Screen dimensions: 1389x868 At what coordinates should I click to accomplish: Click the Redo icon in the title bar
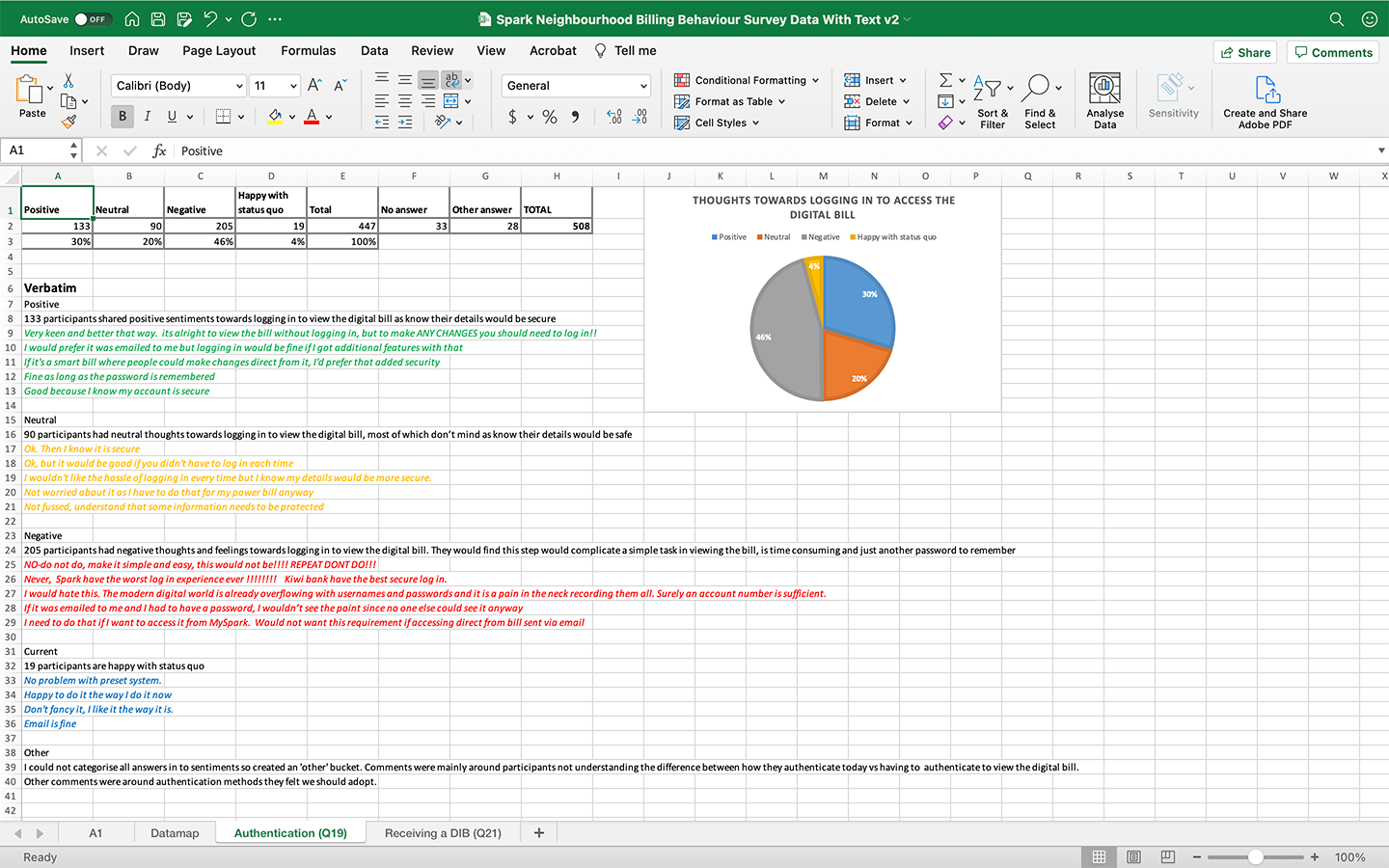coord(249,19)
